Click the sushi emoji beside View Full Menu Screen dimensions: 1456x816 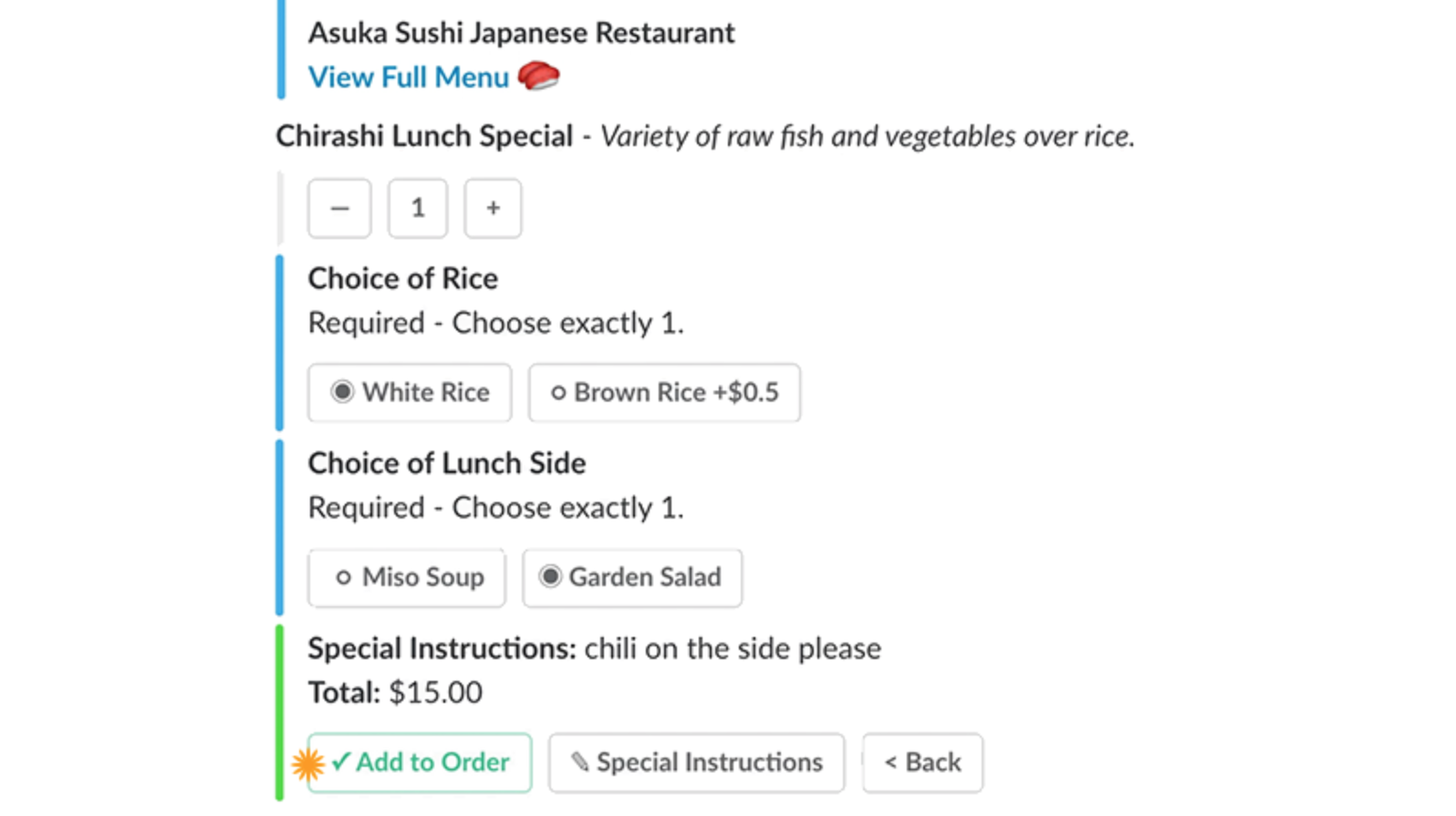538,76
